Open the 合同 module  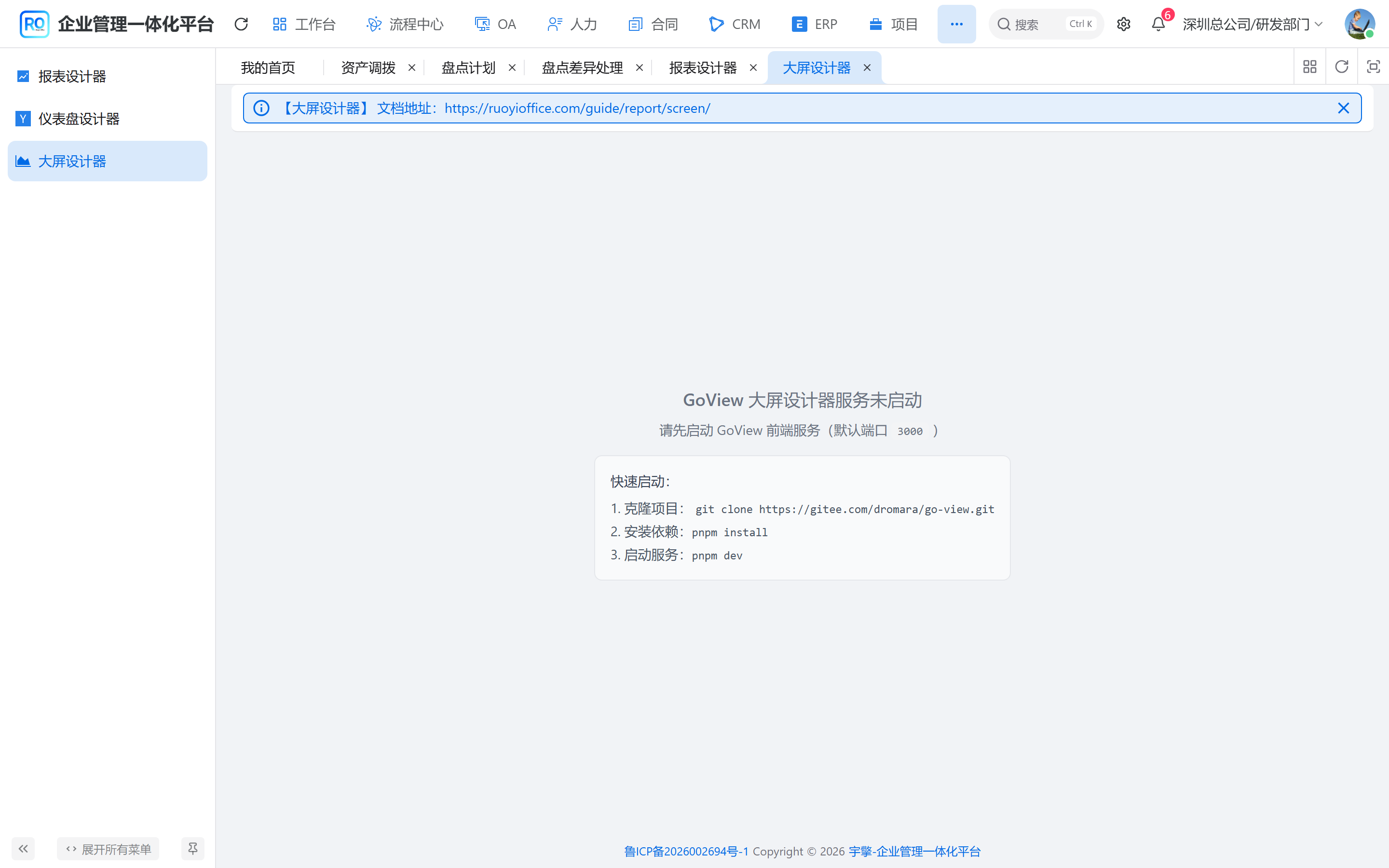point(653,24)
